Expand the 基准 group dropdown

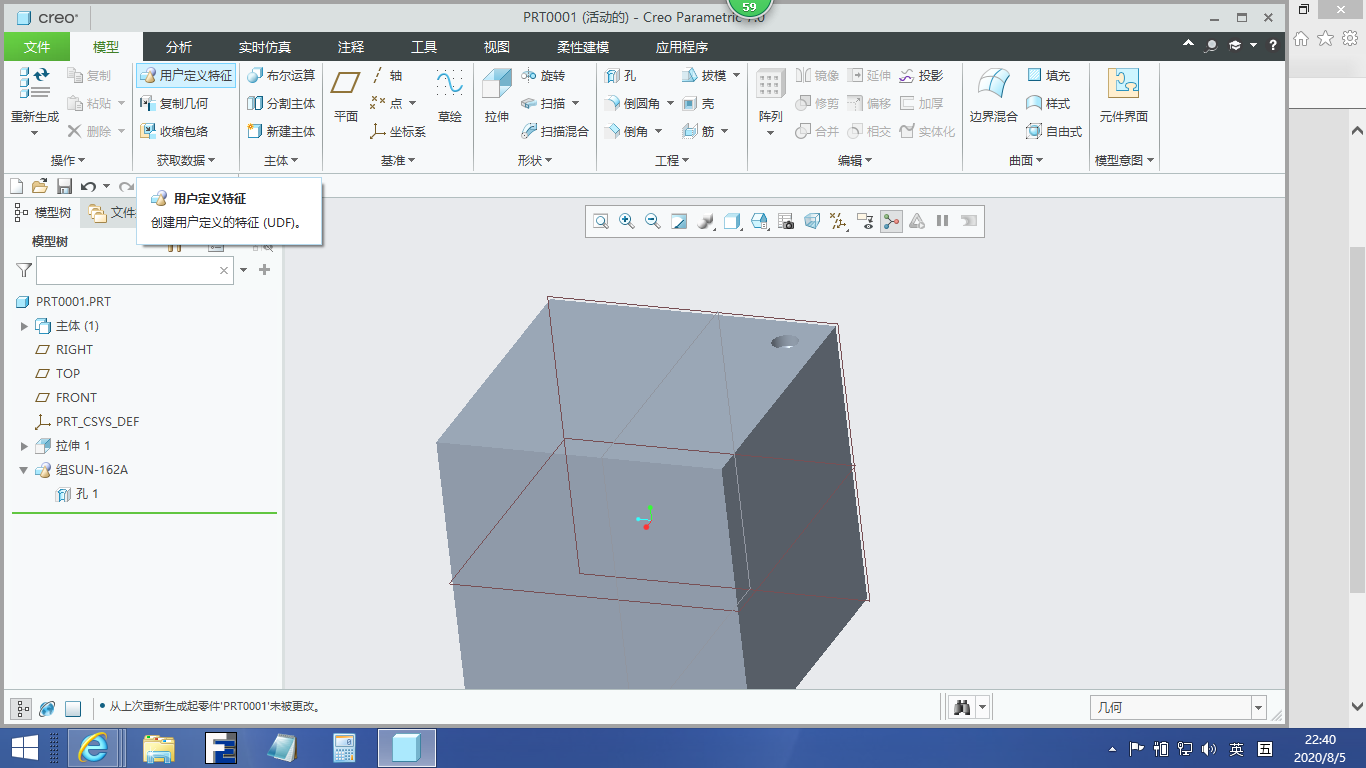pyautogui.click(x=398, y=160)
